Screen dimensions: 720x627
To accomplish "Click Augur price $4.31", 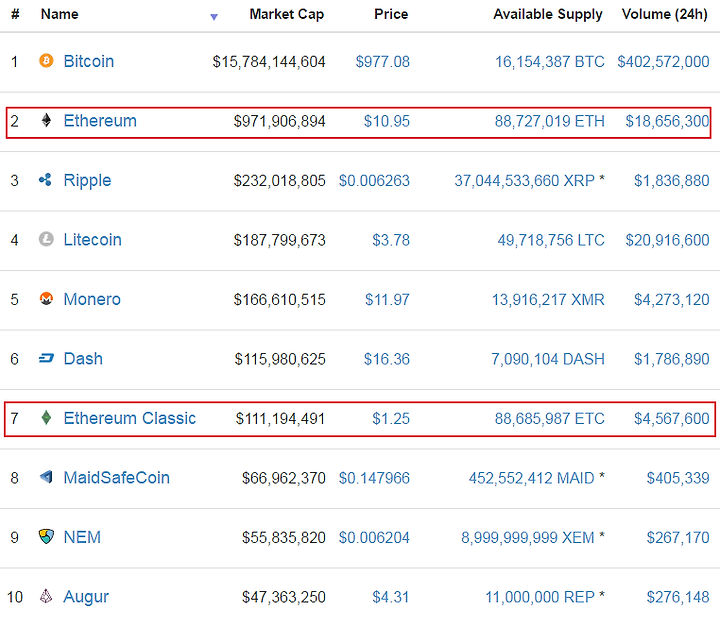I will click(390, 597).
